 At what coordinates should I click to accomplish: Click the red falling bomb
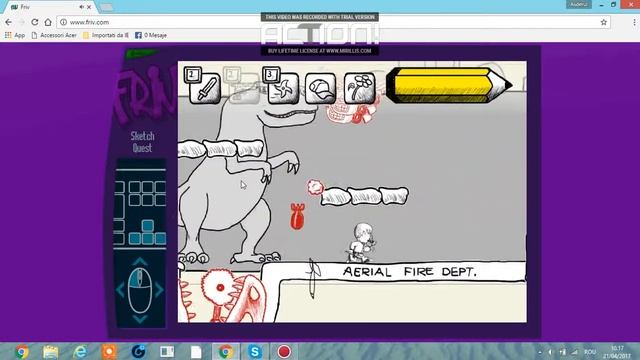(297, 216)
